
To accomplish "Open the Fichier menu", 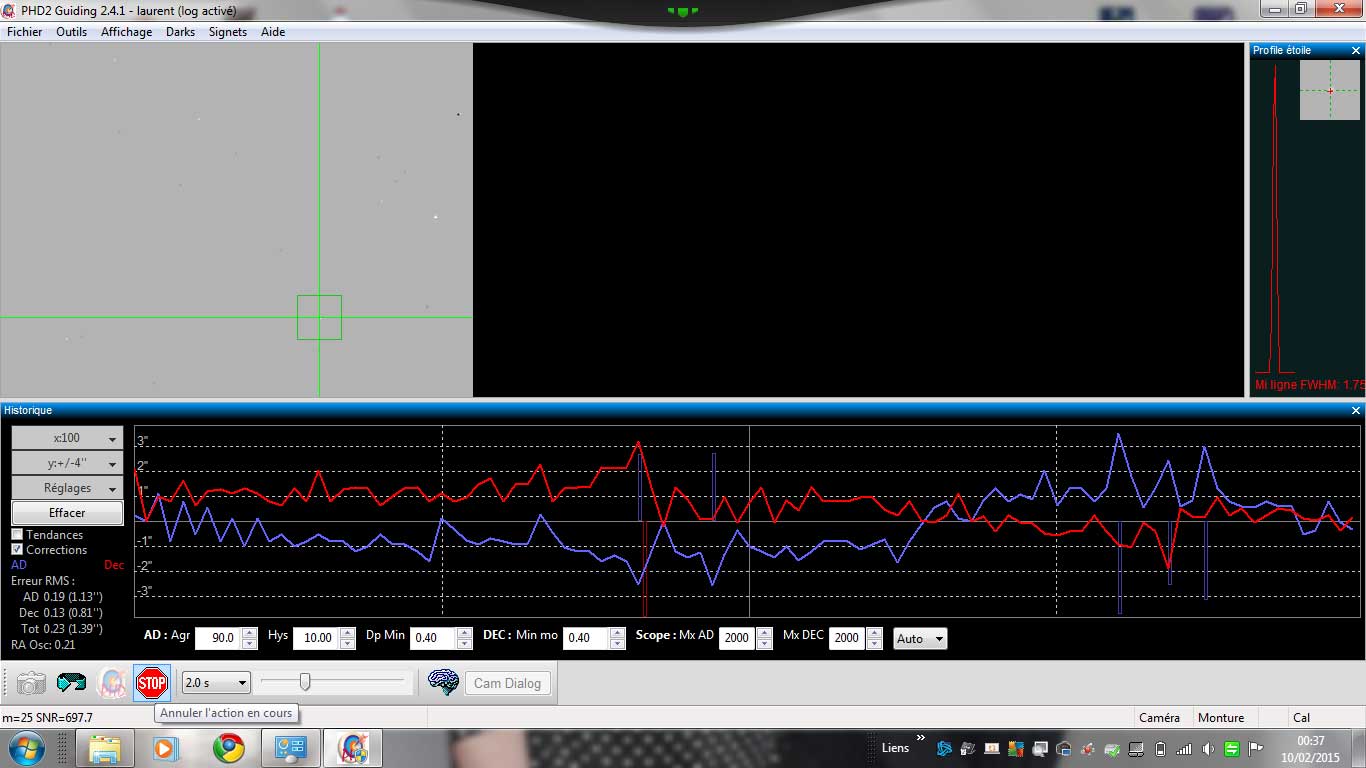I will (25, 32).
